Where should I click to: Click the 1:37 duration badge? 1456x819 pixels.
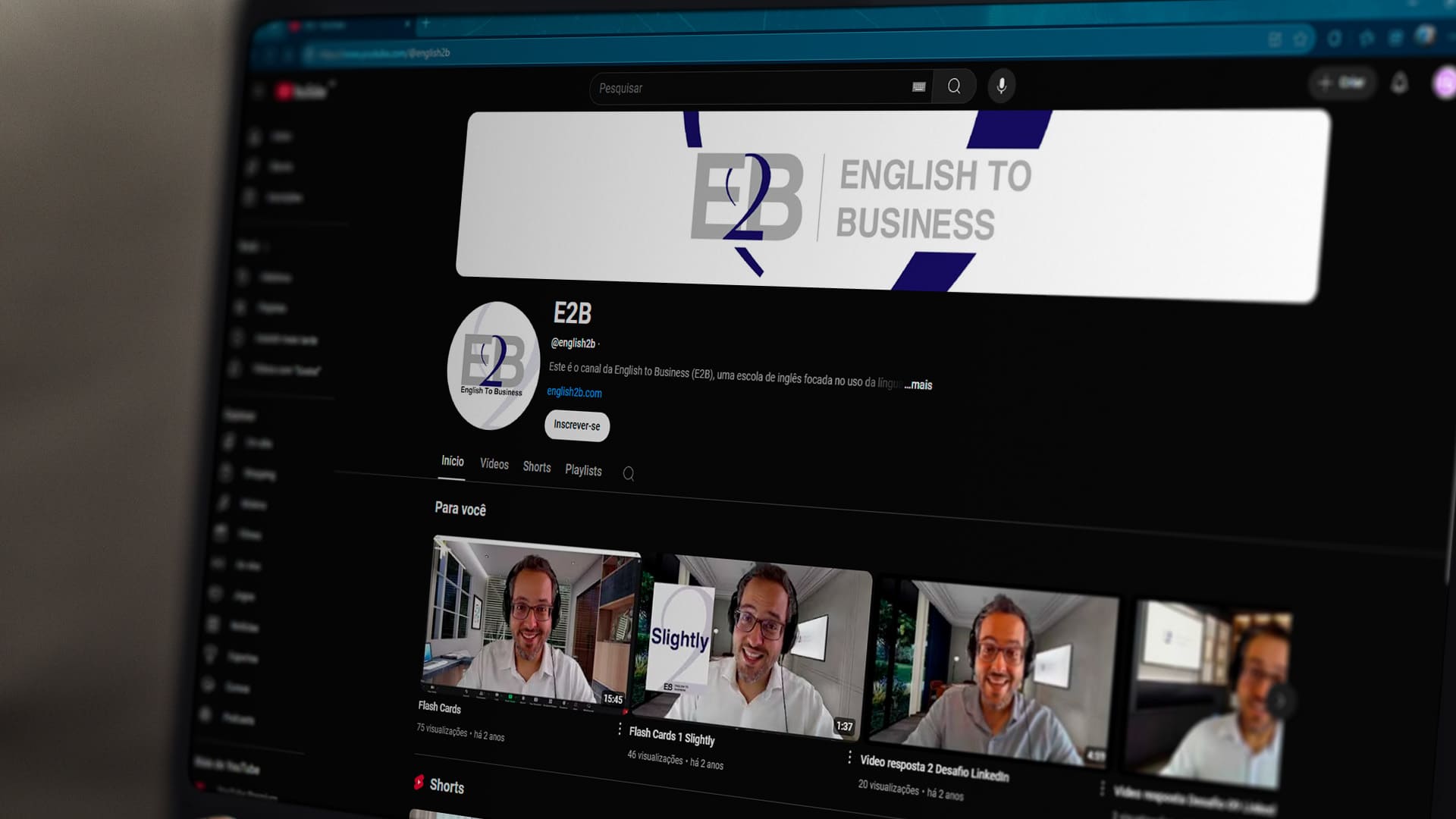(844, 726)
